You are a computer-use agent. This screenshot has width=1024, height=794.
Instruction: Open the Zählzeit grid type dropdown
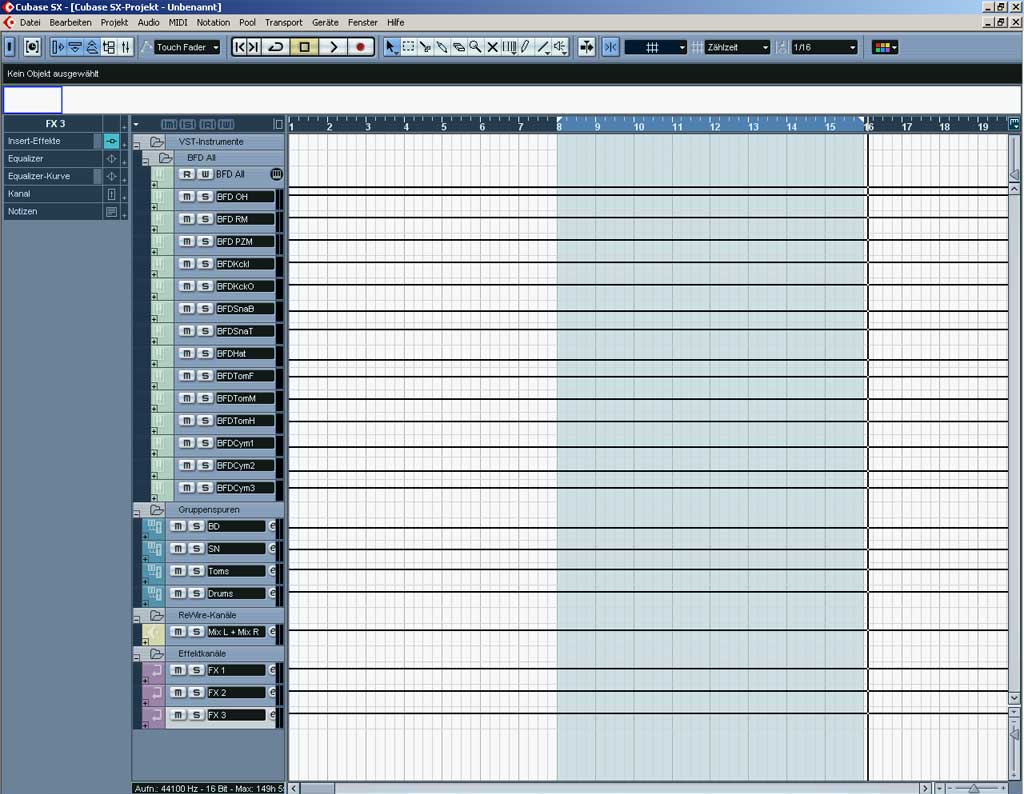(737, 47)
